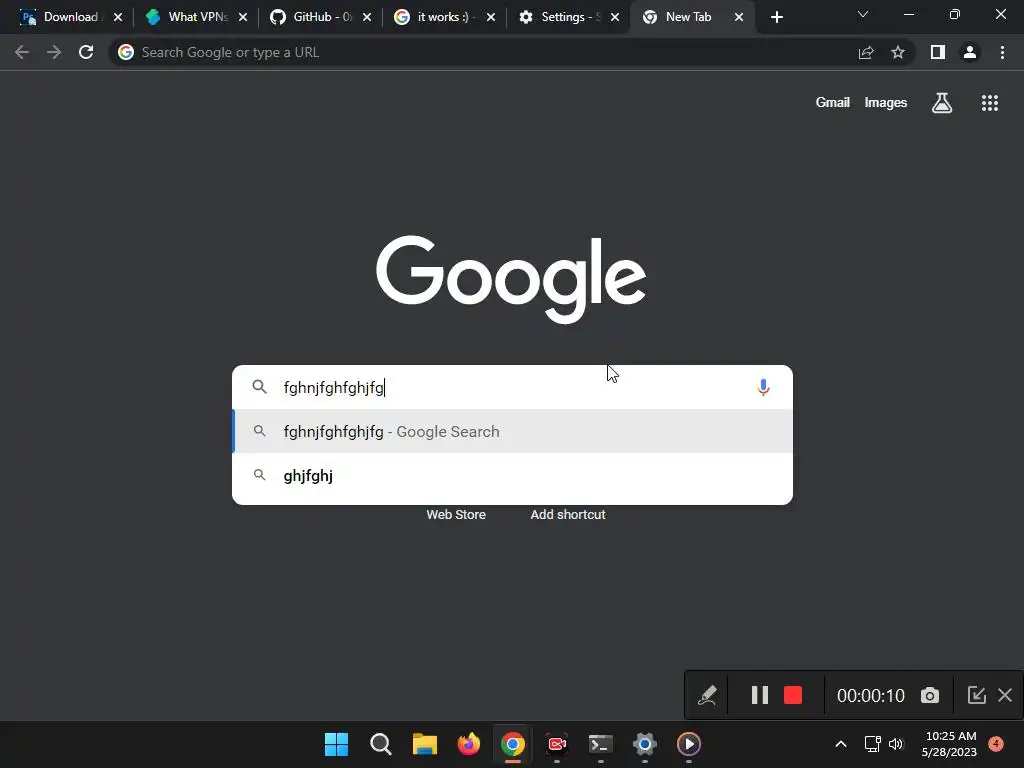The image size is (1024, 768).
Task: Launch Firefox from taskbar
Action: pyautogui.click(x=469, y=744)
